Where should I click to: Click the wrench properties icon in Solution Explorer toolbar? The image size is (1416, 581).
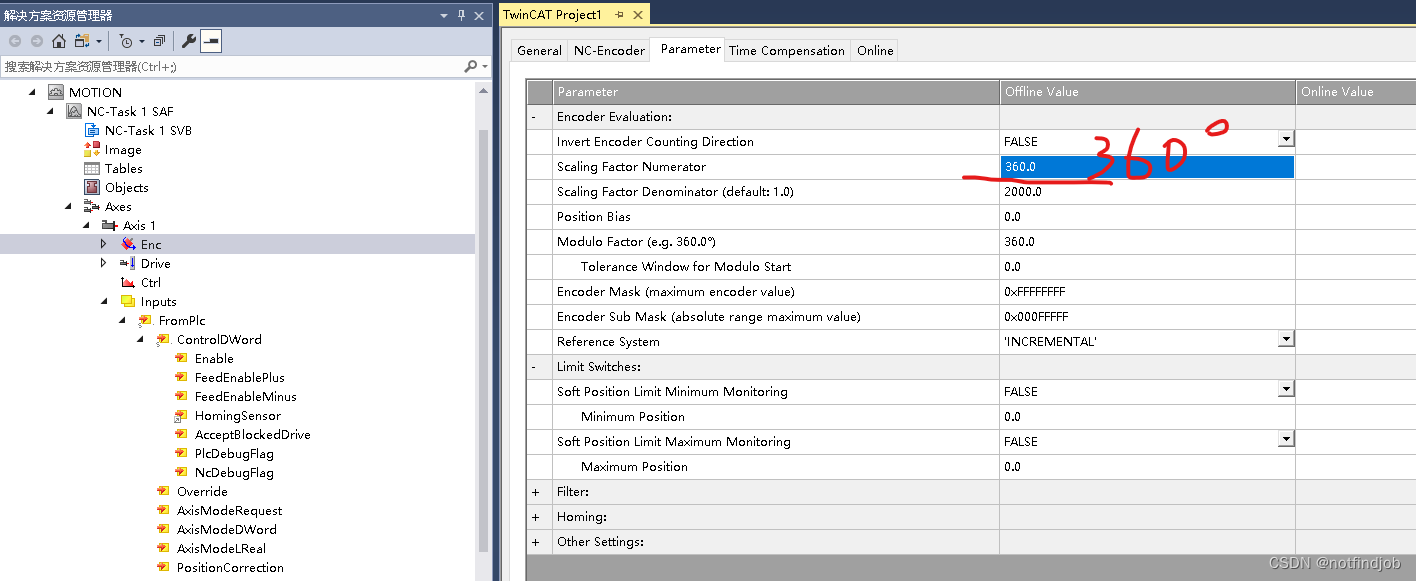pyautogui.click(x=188, y=41)
